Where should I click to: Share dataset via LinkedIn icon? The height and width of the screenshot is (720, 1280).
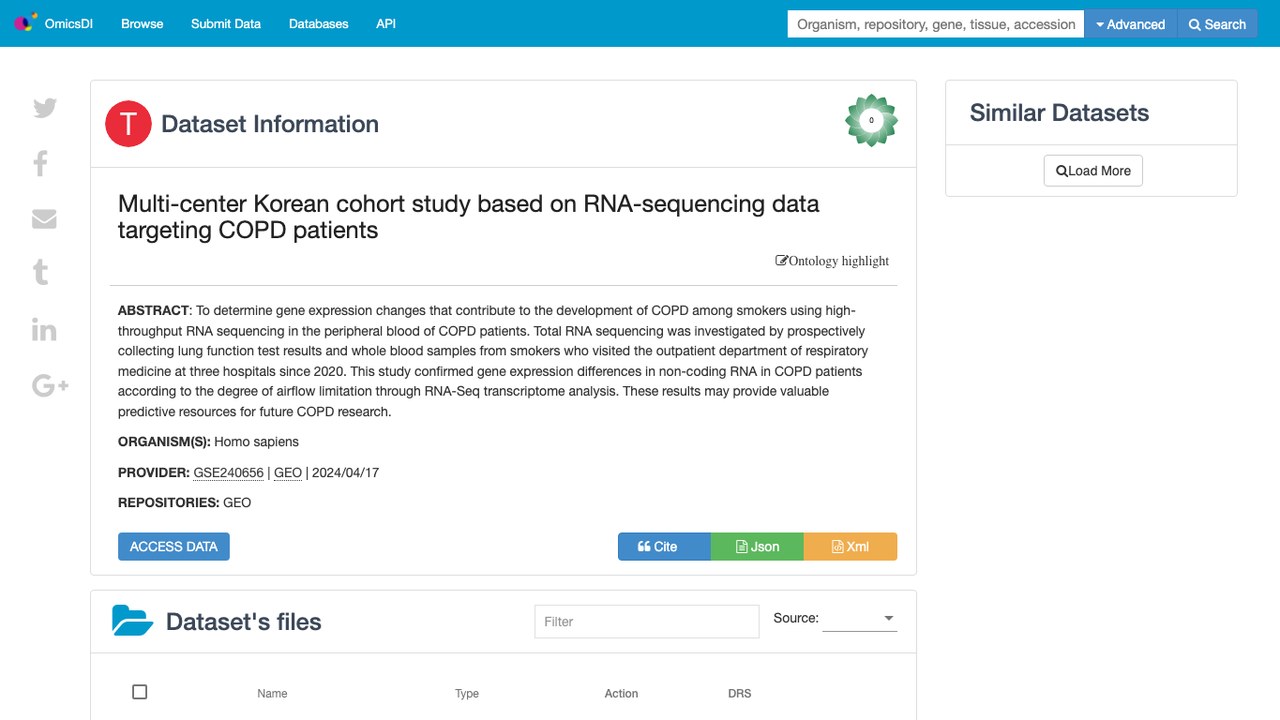click(44, 329)
